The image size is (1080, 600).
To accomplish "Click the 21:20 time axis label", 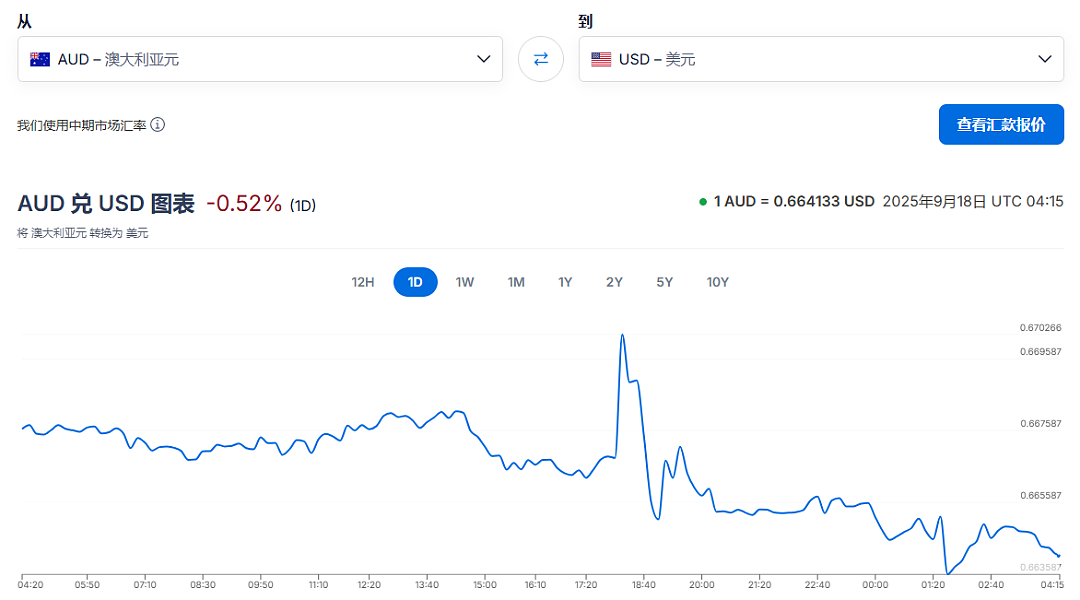I will click(759, 585).
